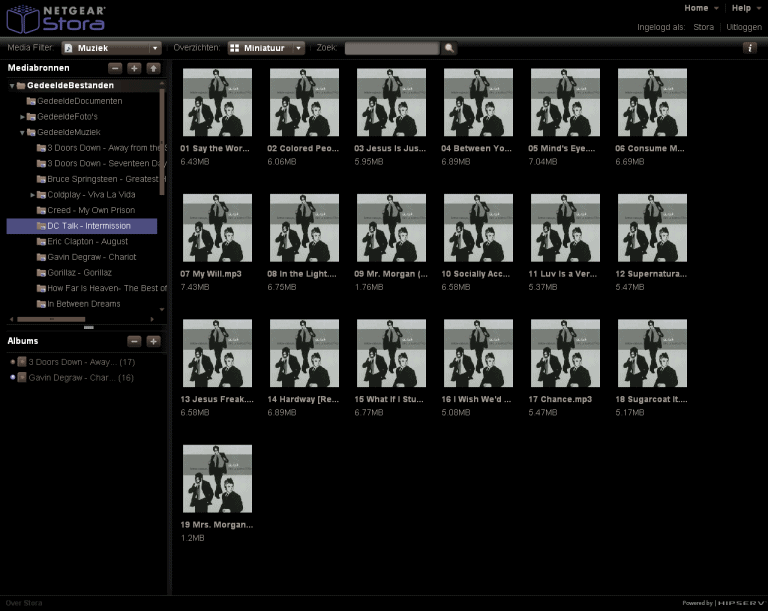This screenshot has height=611, width=768.
Task: Click the Uitloggen link
Action: tap(744, 27)
